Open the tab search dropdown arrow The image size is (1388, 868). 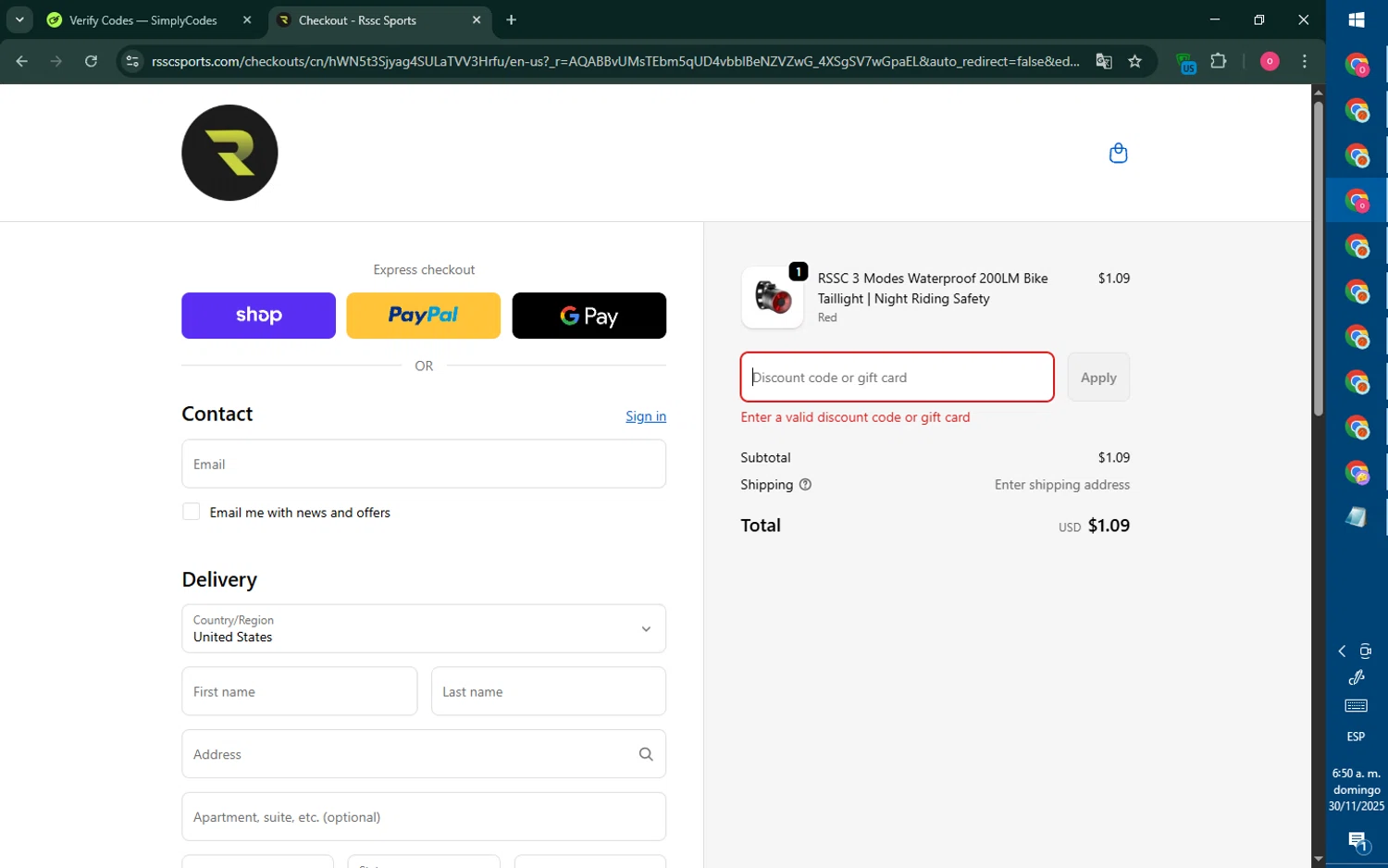click(19, 19)
